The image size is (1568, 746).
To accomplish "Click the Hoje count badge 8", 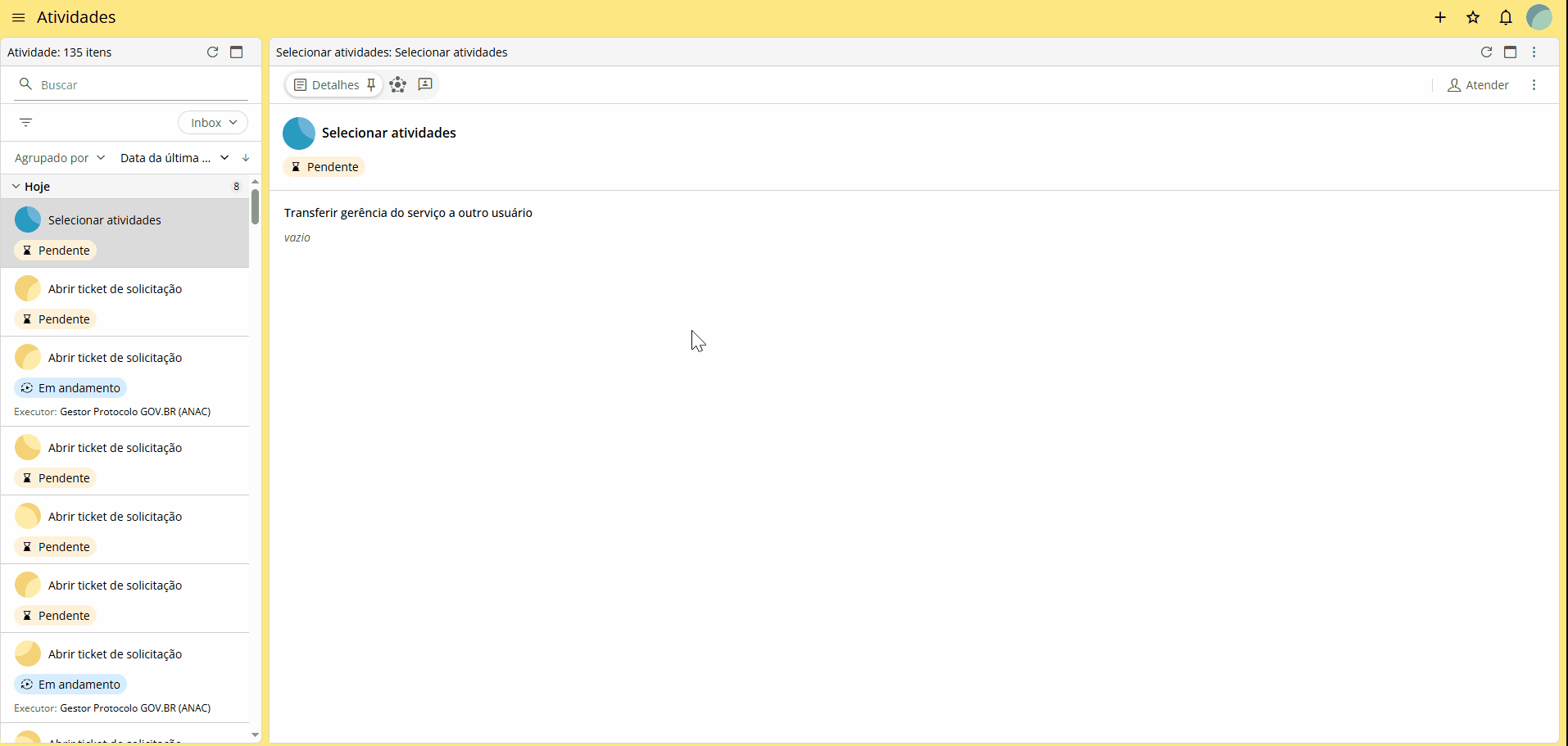I will point(237,186).
